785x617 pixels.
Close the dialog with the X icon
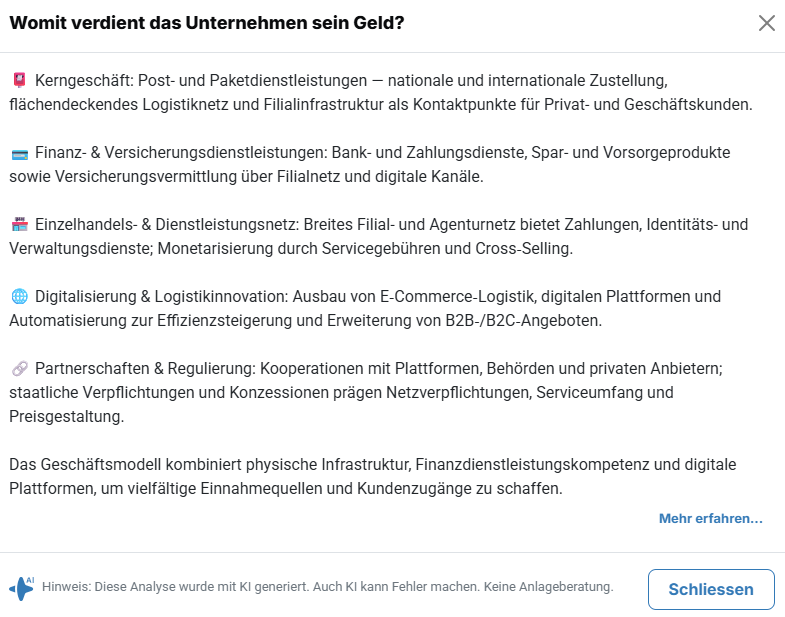767,23
